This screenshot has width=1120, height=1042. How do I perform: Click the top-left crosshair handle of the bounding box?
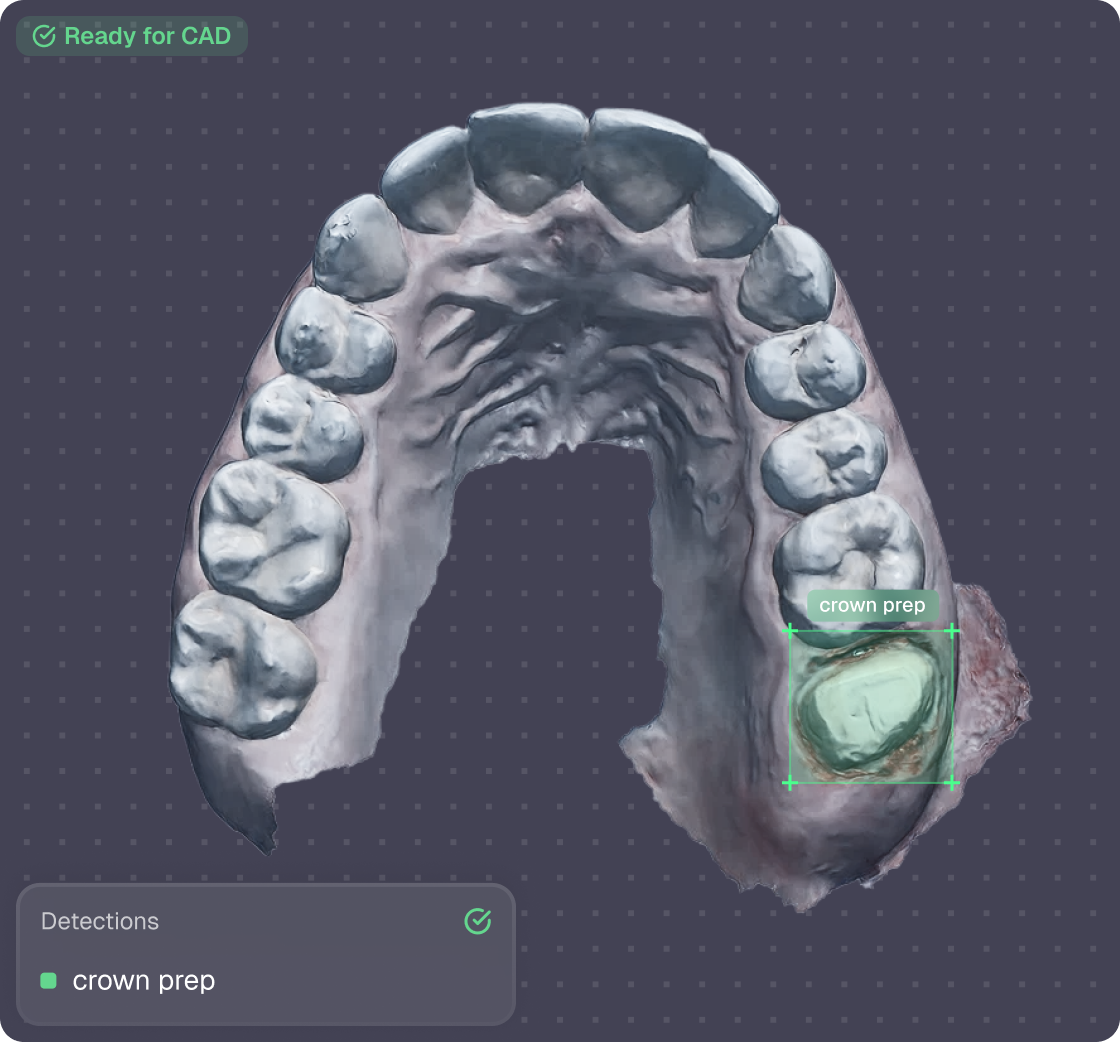click(791, 630)
